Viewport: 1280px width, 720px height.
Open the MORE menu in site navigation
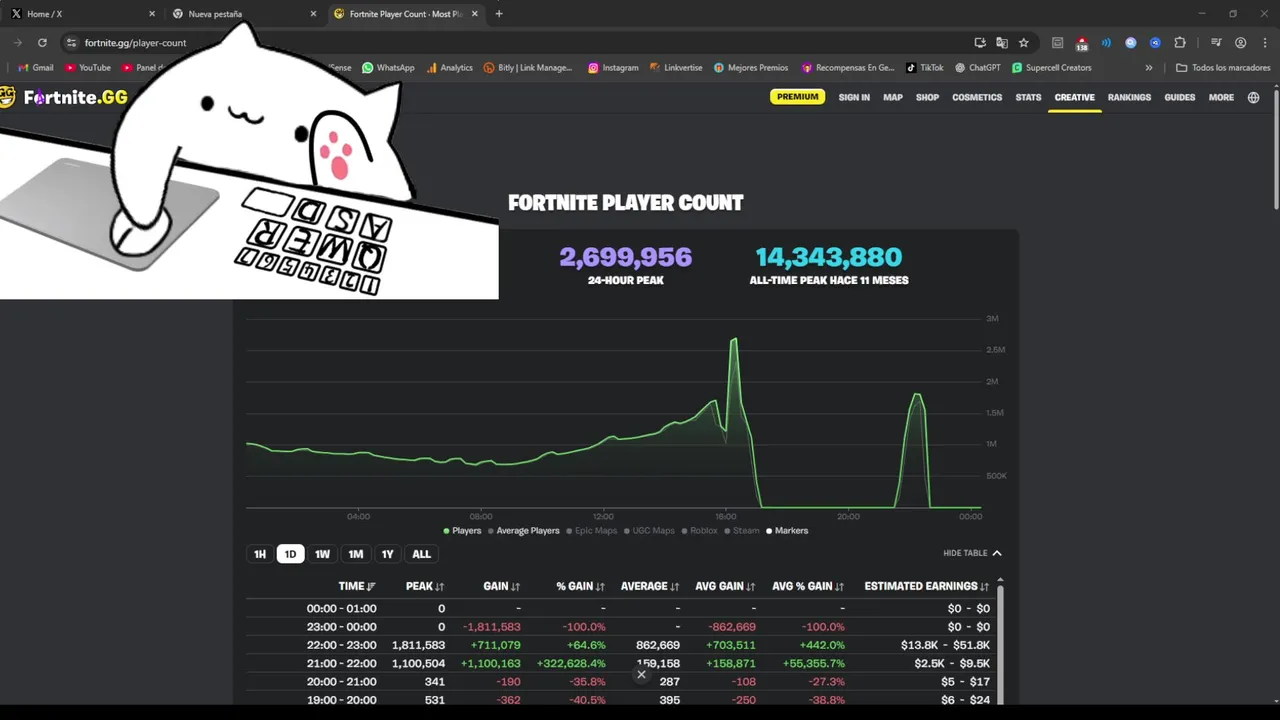[1221, 97]
